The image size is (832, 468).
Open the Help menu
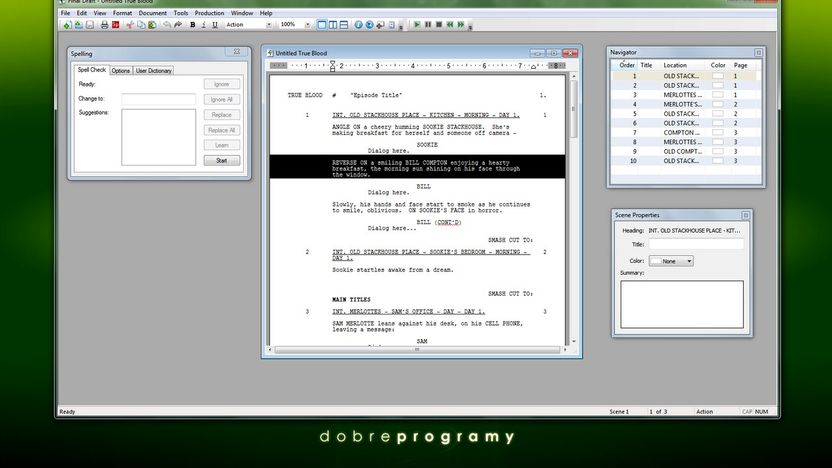coord(266,13)
